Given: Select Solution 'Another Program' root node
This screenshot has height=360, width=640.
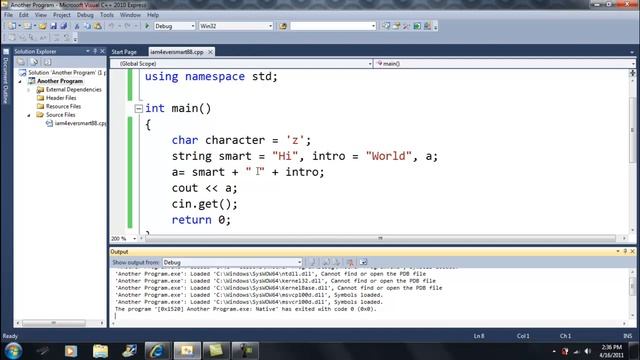Looking at the screenshot, I should [62, 73].
